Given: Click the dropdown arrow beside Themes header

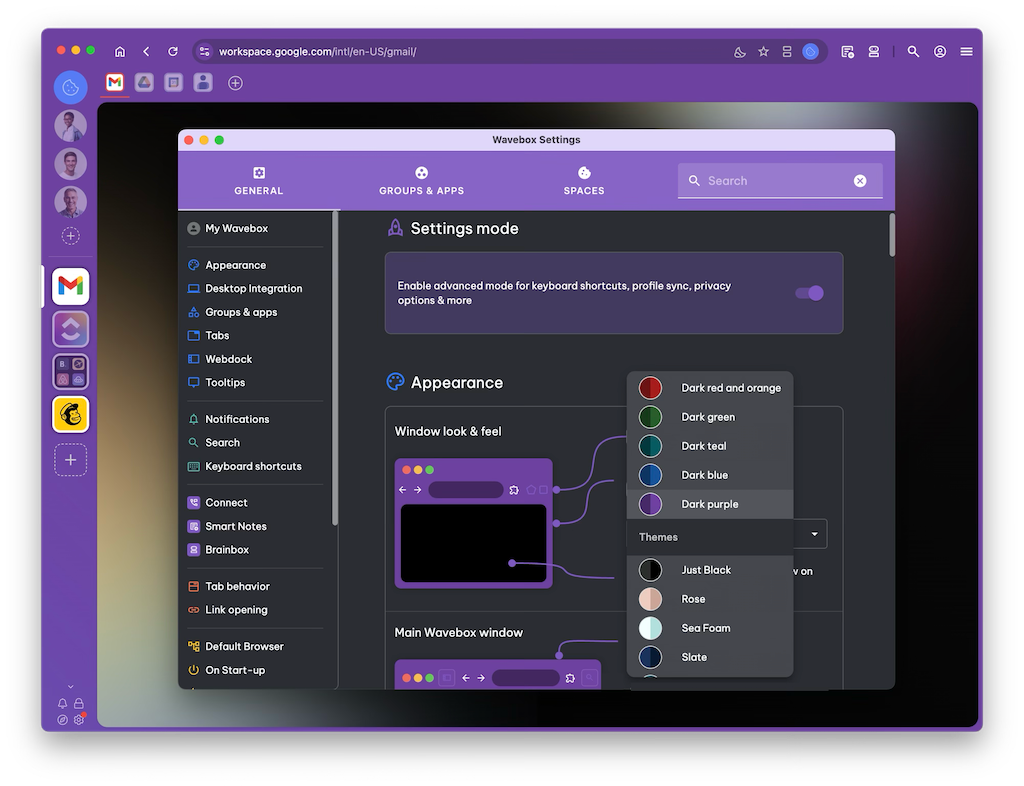Looking at the screenshot, I should click(x=814, y=534).
